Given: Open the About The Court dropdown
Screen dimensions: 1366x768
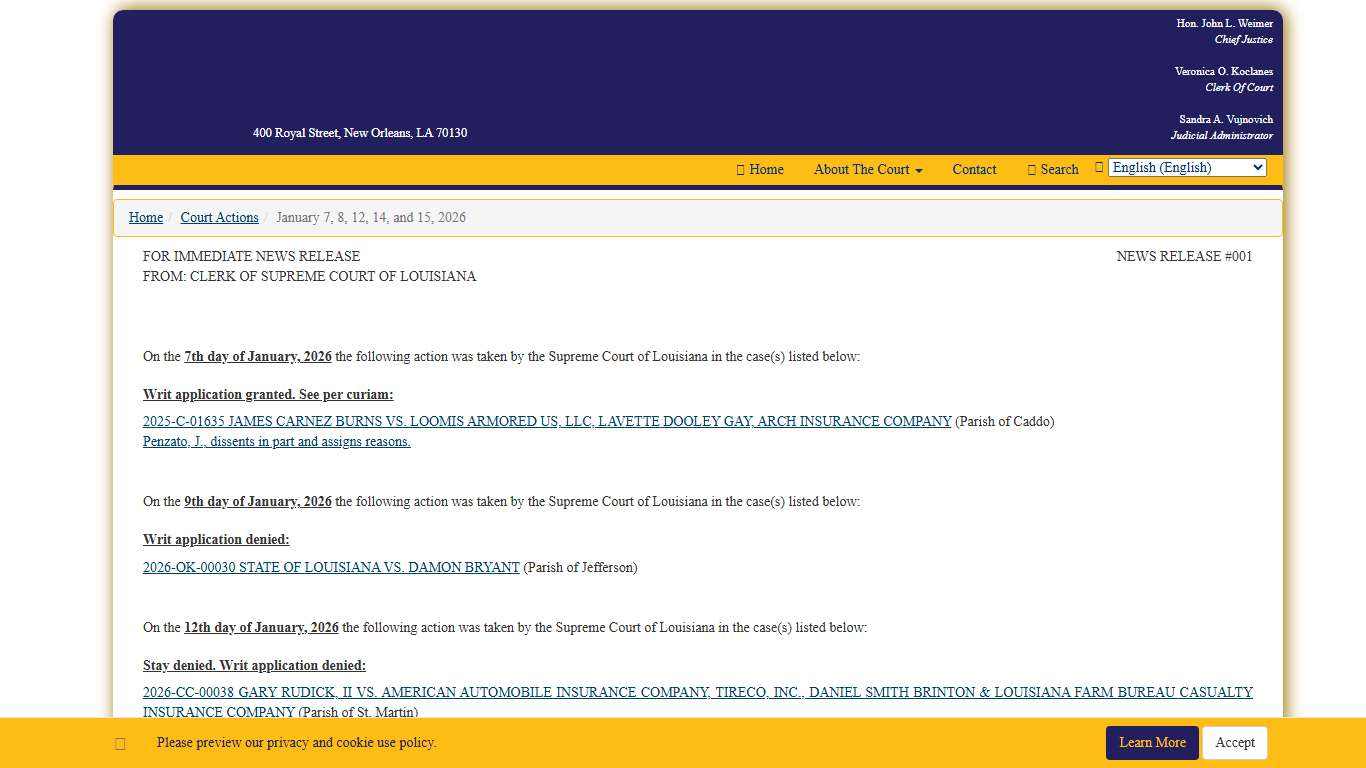Looking at the screenshot, I should [867, 169].
